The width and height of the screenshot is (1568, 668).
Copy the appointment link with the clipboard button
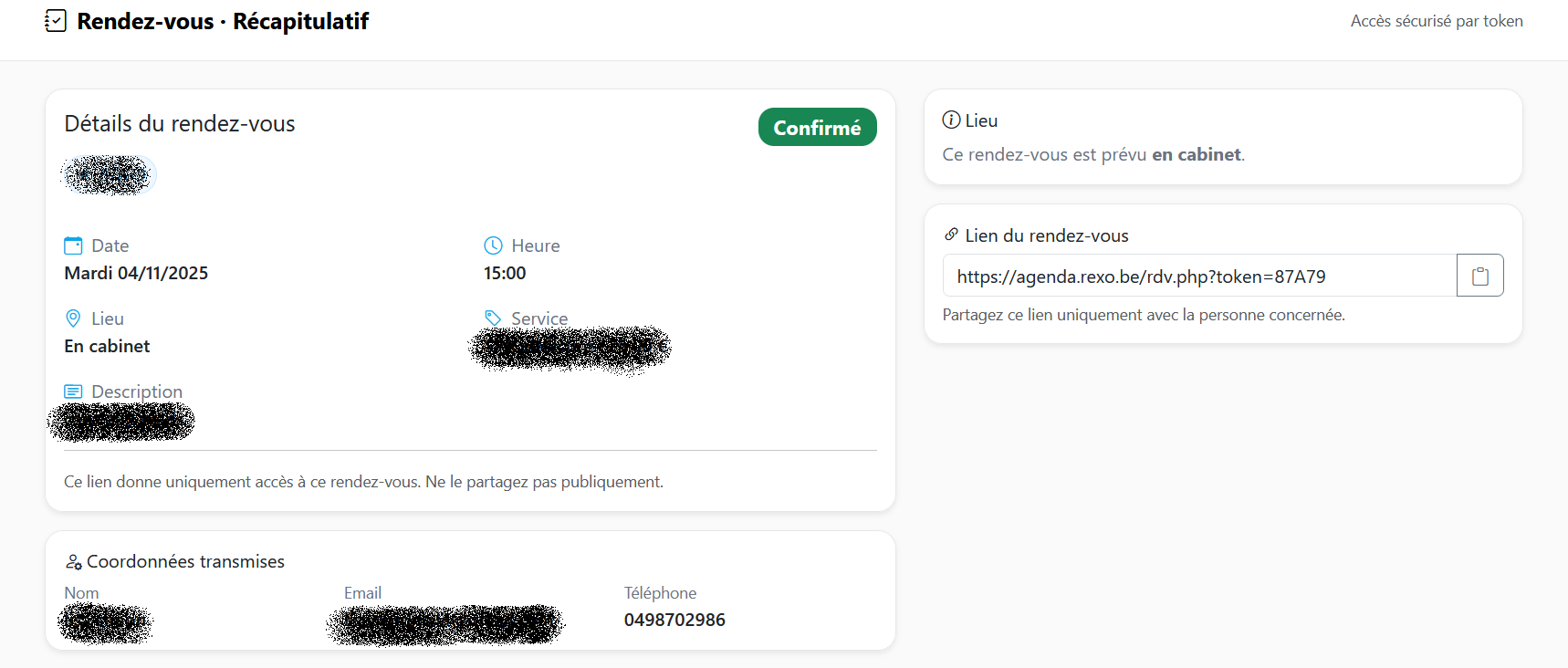pos(1479,276)
